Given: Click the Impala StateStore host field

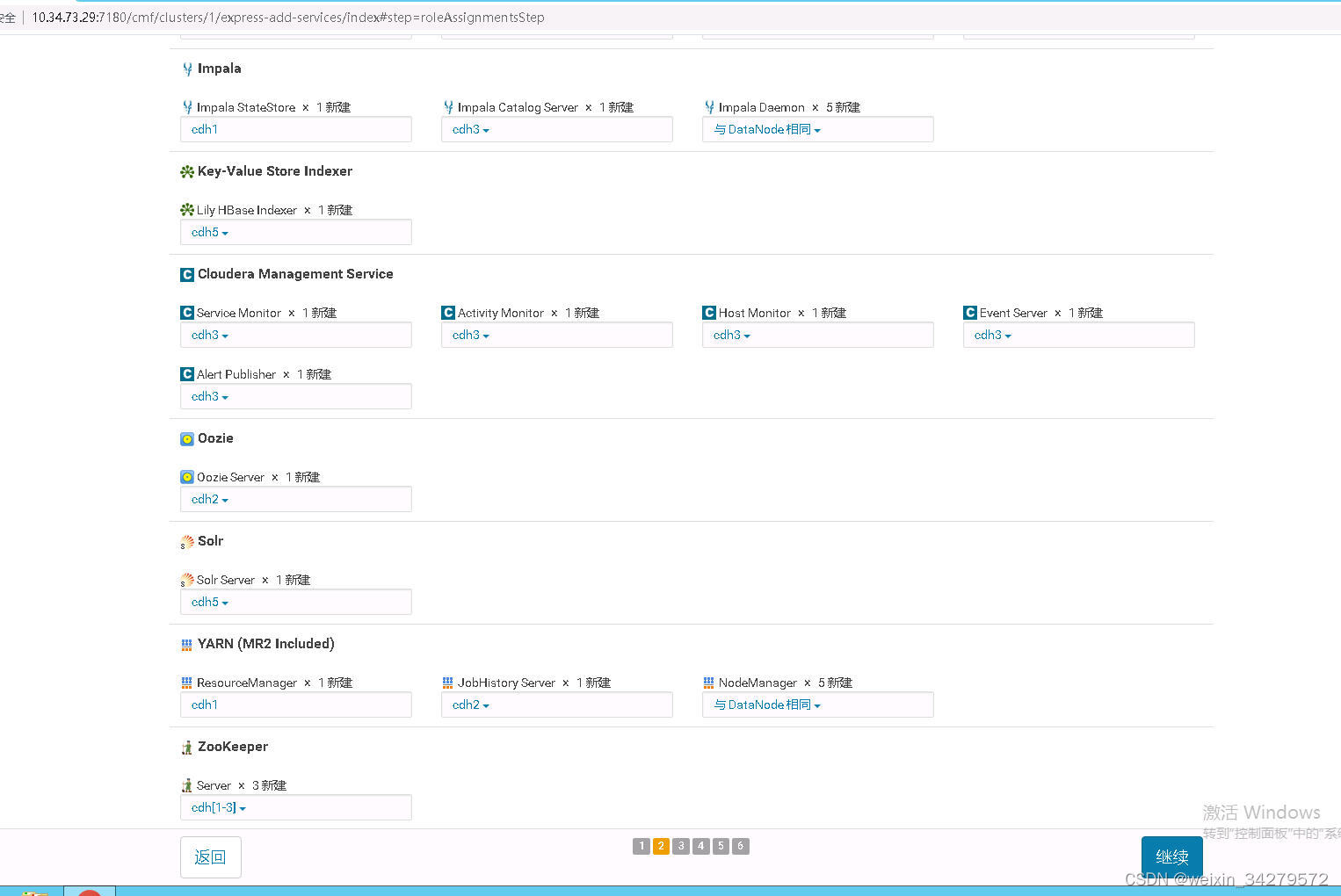Looking at the screenshot, I should (296, 129).
